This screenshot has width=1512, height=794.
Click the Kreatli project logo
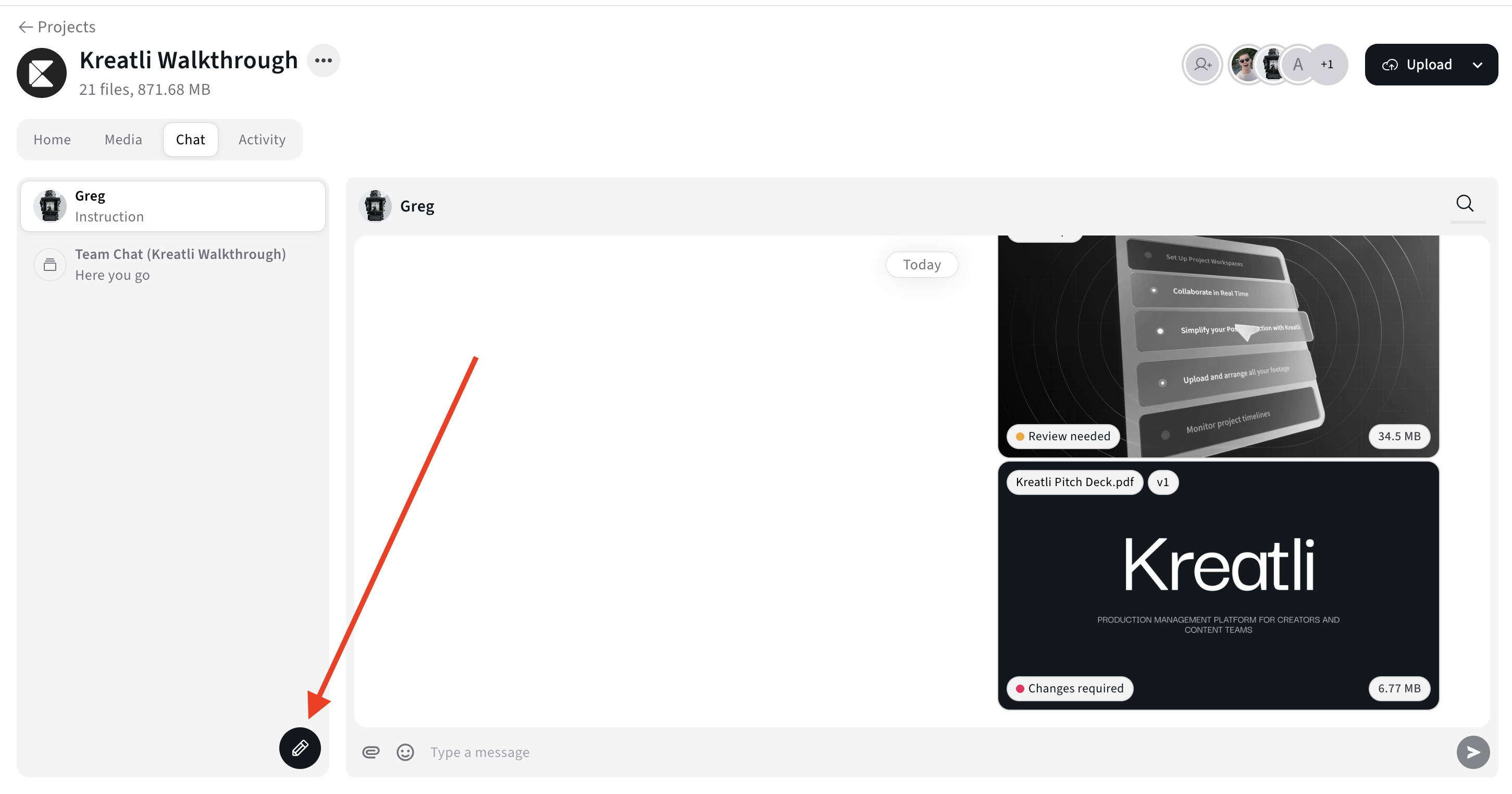click(42, 73)
